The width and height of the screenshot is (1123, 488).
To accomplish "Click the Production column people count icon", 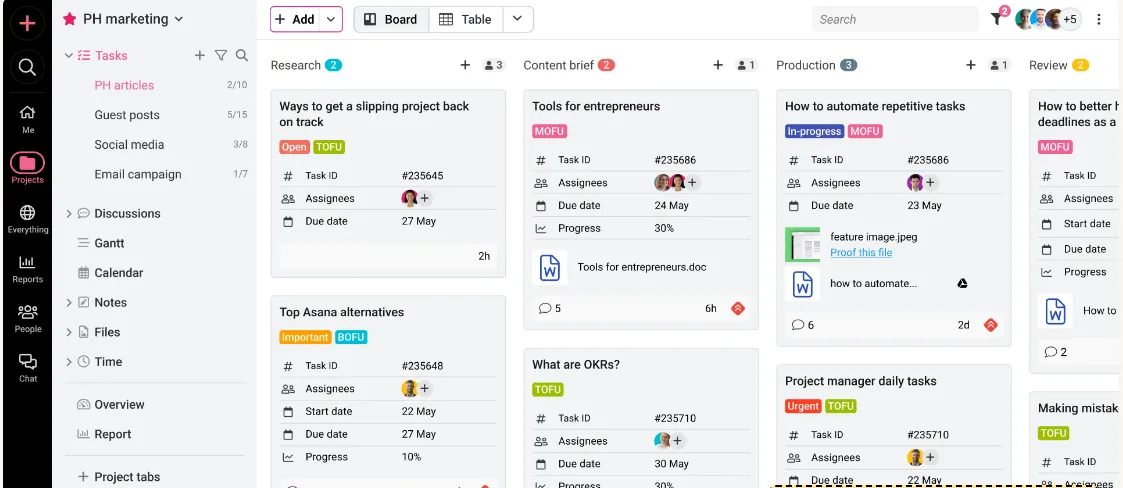I will [x=999, y=65].
